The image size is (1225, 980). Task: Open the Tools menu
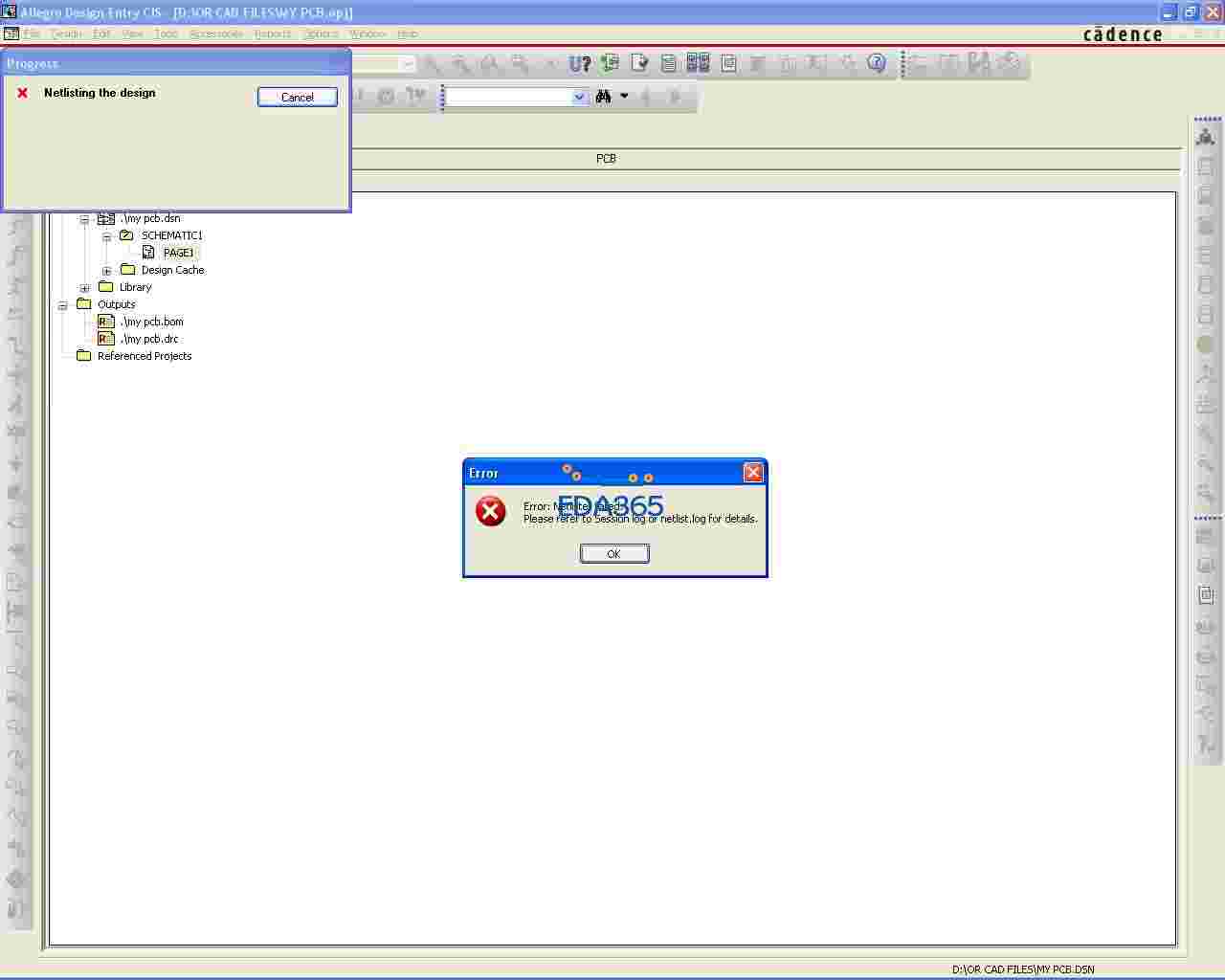[x=166, y=33]
